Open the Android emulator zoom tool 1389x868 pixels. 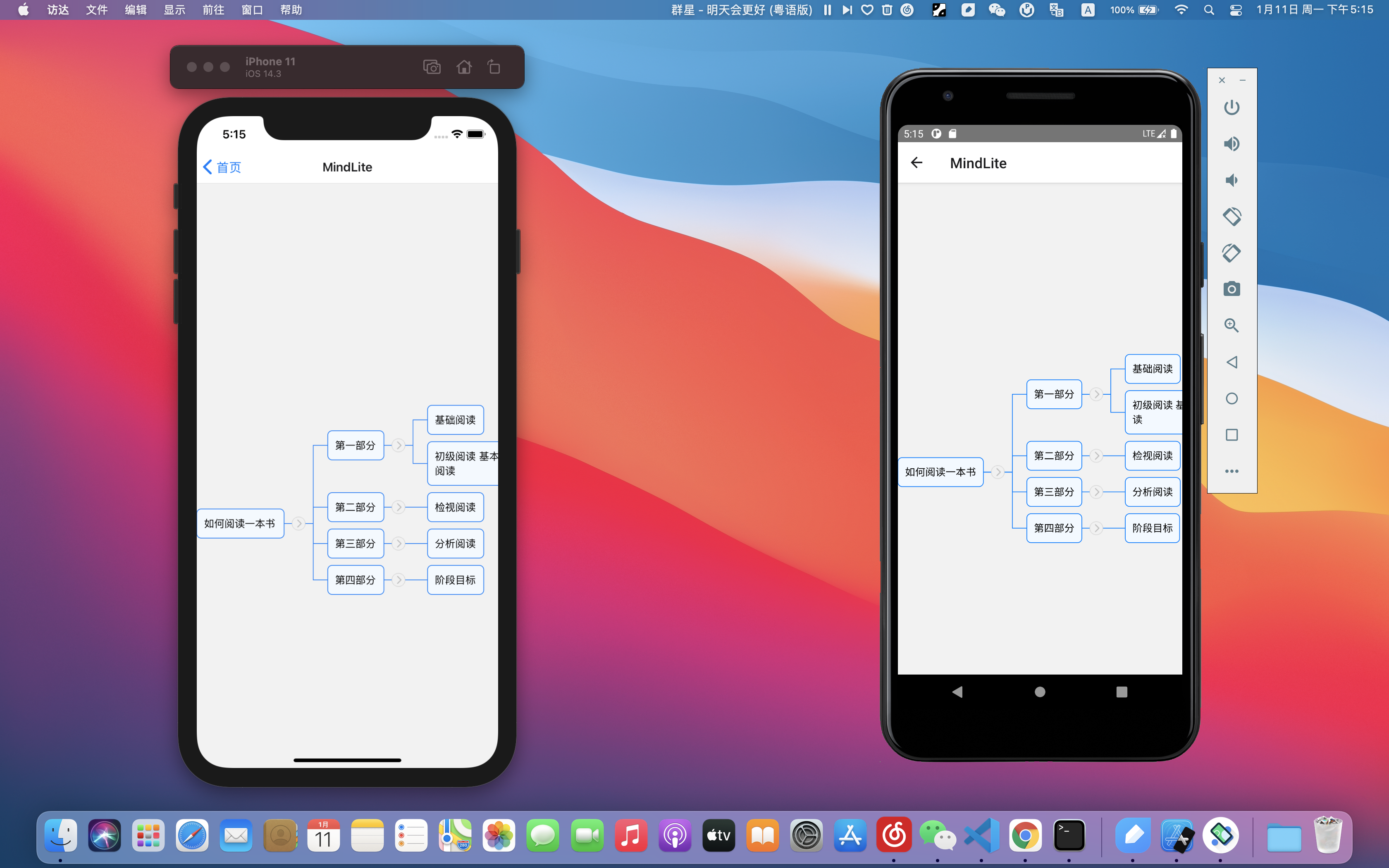point(1231,326)
